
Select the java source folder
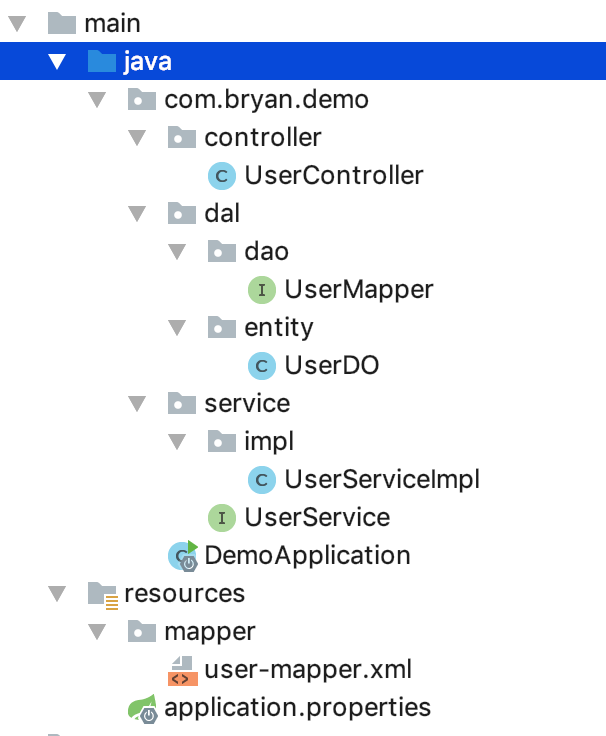pyautogui.click(x=147, y=62)
